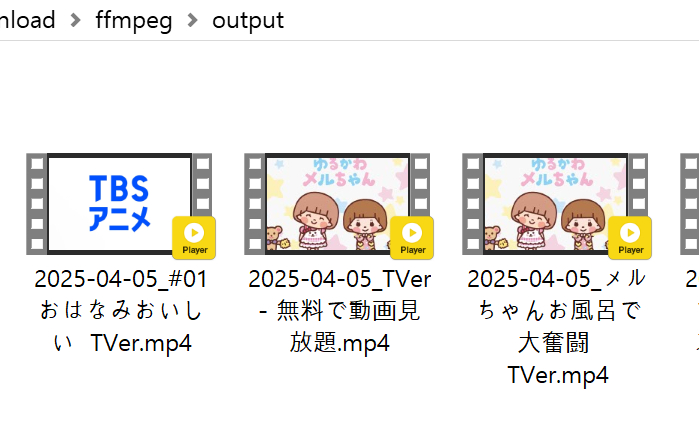Go to ffmpeg folder in breadcrumb
Image resolution: width=699 pixels, height=447 pixels.
[x=134, y=20]
